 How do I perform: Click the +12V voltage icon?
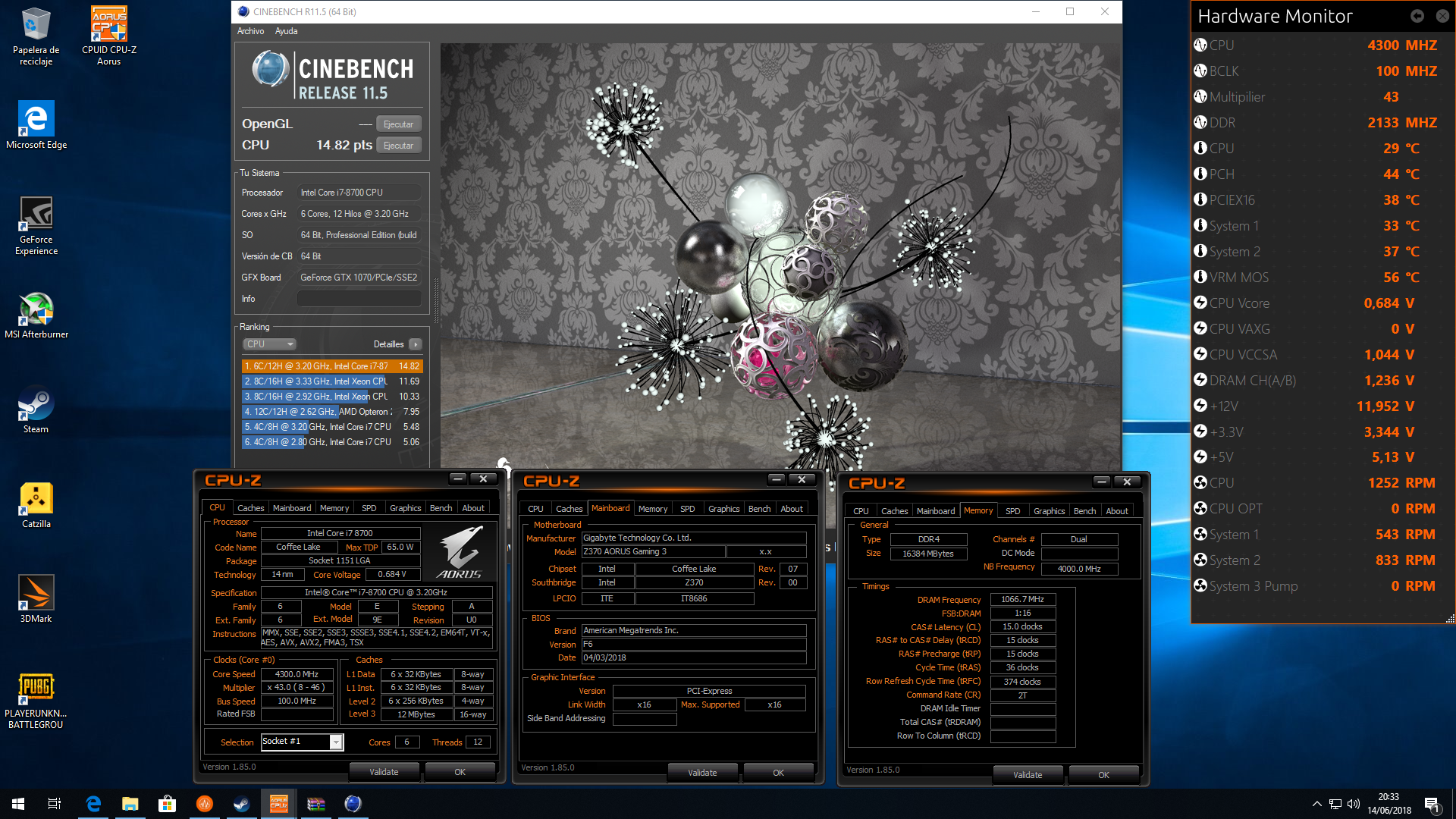click(x=1200, y=406)
